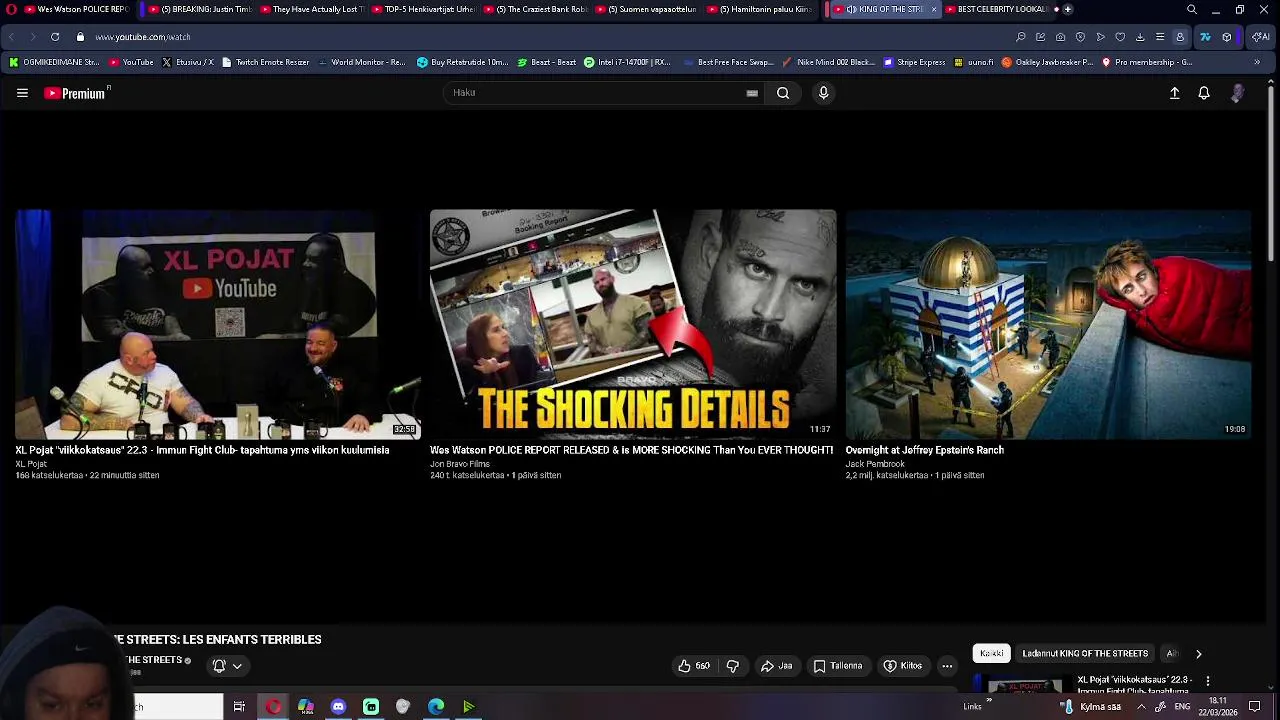Viewport: 1280px width, 720px height.
Task: Open Discord from the taskbar
Action: tap(338, 707)
